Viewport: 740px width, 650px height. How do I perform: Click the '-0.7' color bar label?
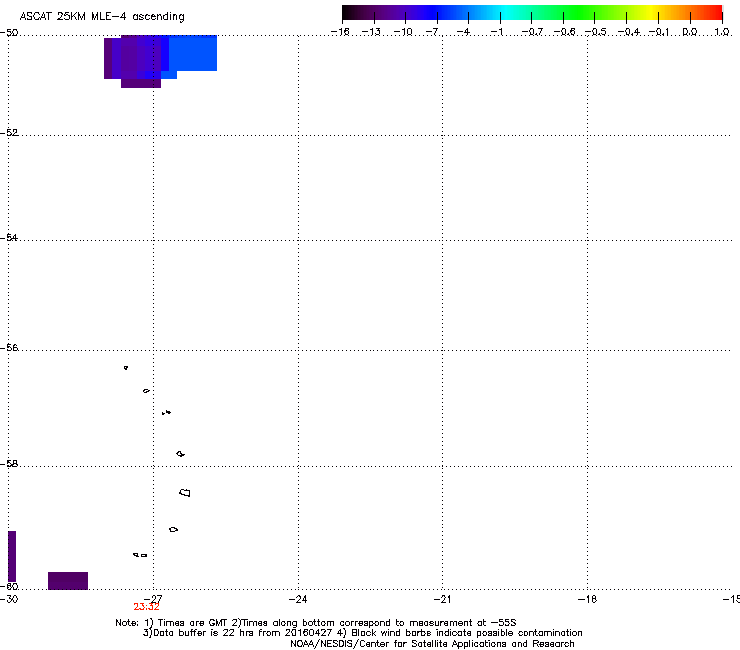(x=532, y=32)
